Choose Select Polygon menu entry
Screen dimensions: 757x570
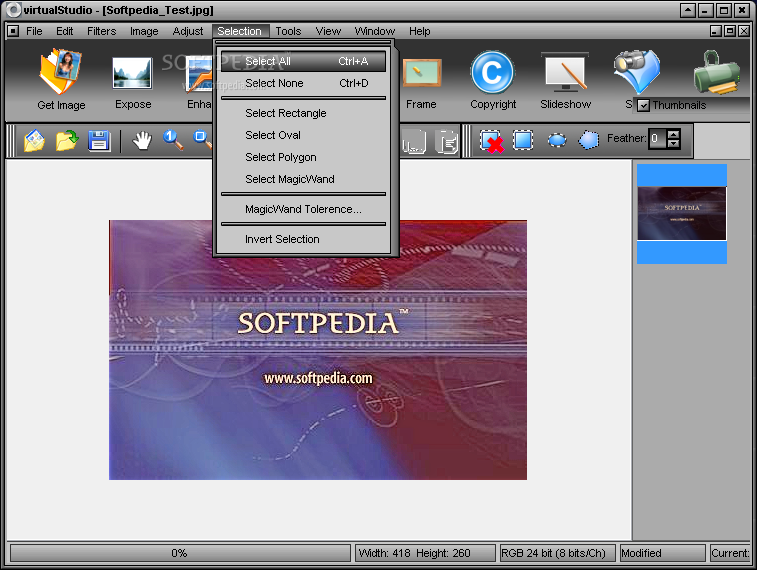tap(303, 157)
